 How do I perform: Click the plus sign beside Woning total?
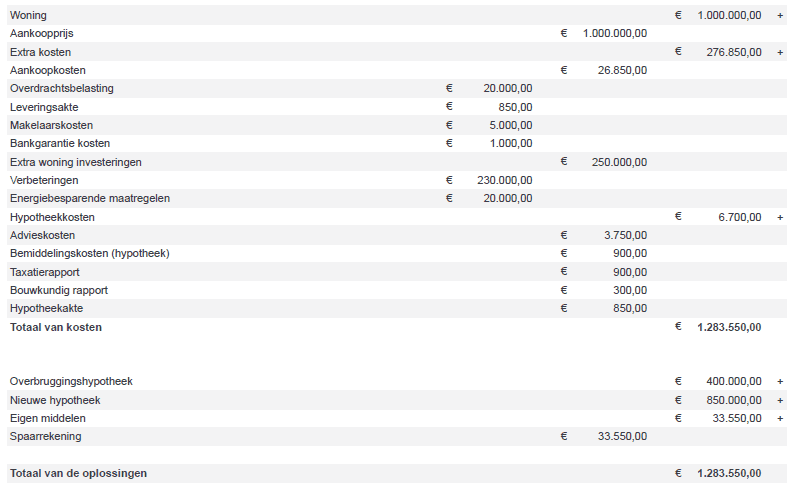[780, 16]
